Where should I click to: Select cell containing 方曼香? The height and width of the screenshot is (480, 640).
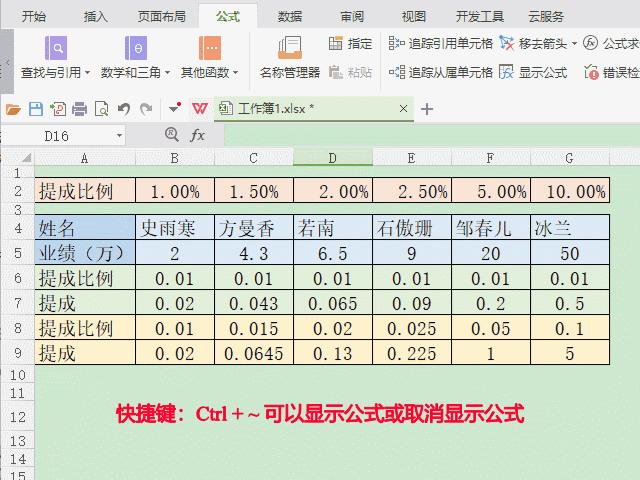click(253, 228)
